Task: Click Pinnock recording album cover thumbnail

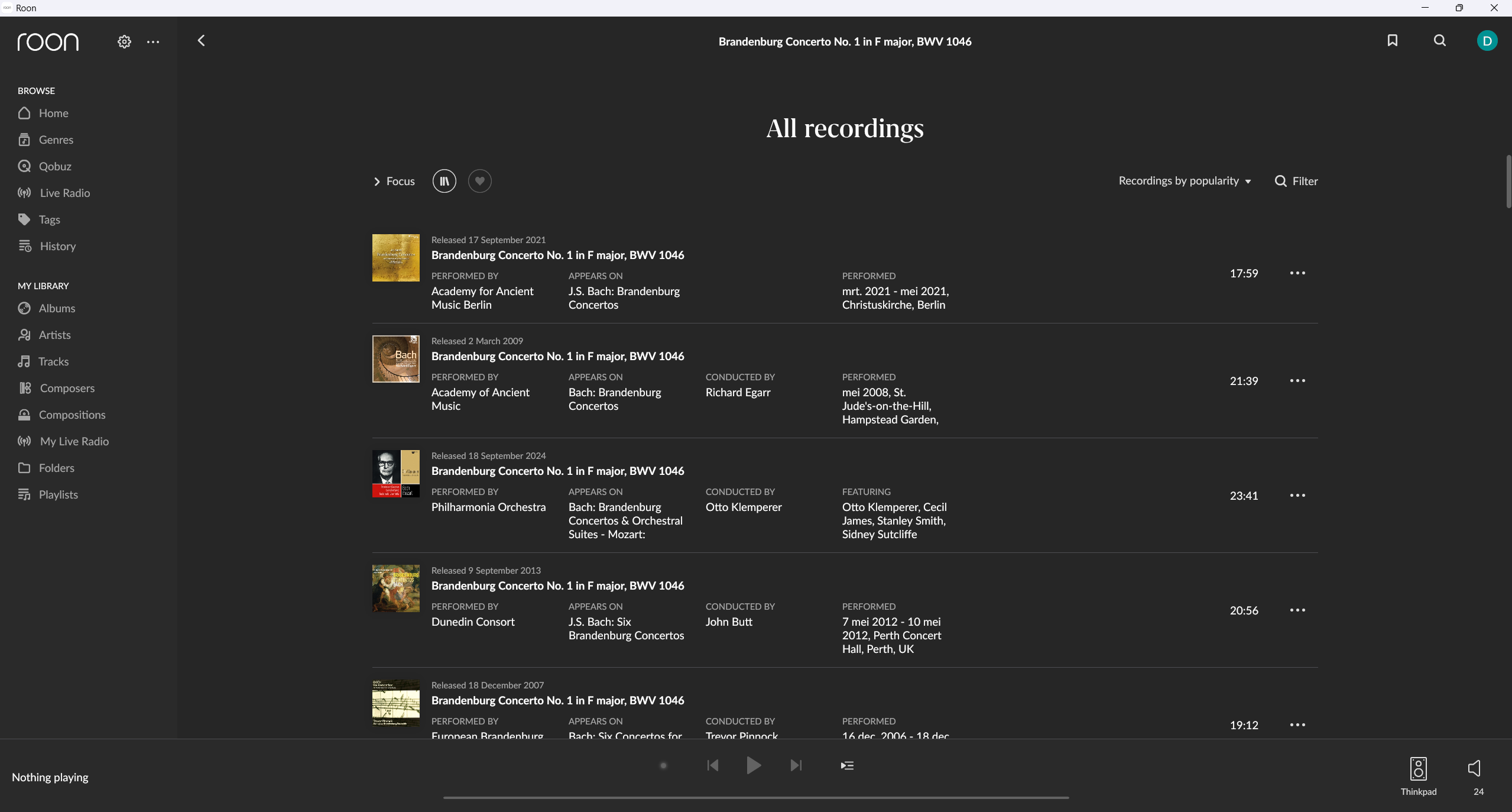Action: pos(396,703)
